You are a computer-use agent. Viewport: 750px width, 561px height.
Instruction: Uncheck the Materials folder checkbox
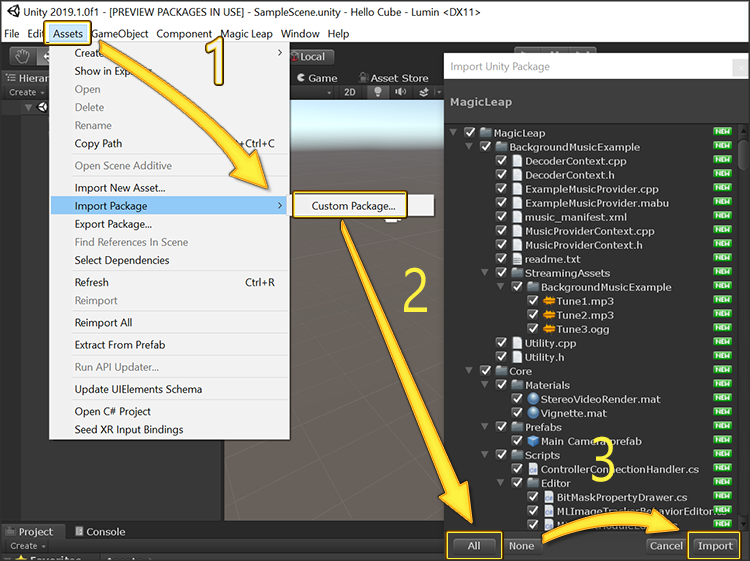501,385
